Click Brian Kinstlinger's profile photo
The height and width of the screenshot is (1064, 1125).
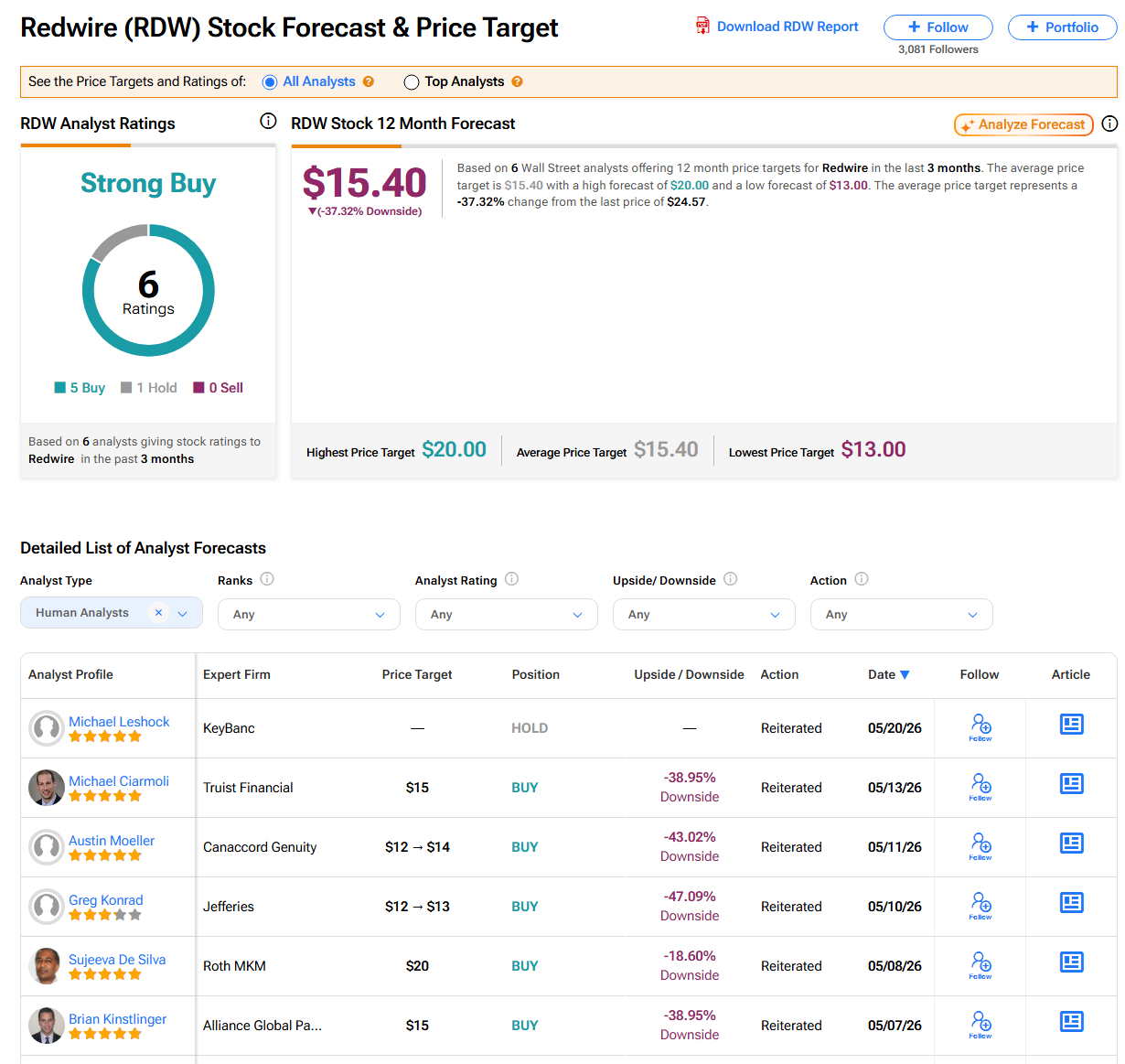coord(47,1026)
